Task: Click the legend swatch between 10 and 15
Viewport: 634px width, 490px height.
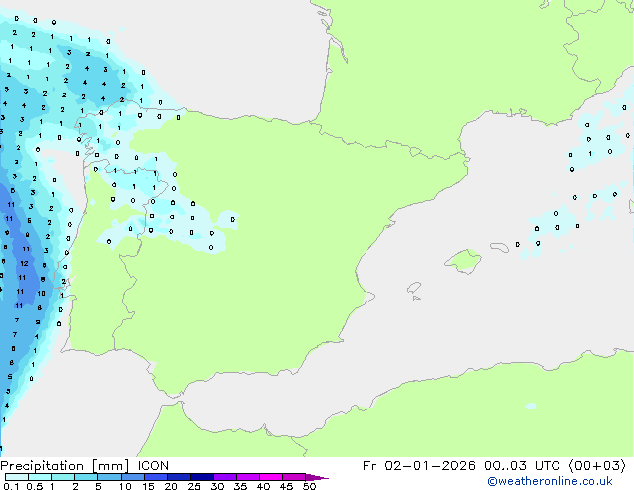Action: coord(133,477)
